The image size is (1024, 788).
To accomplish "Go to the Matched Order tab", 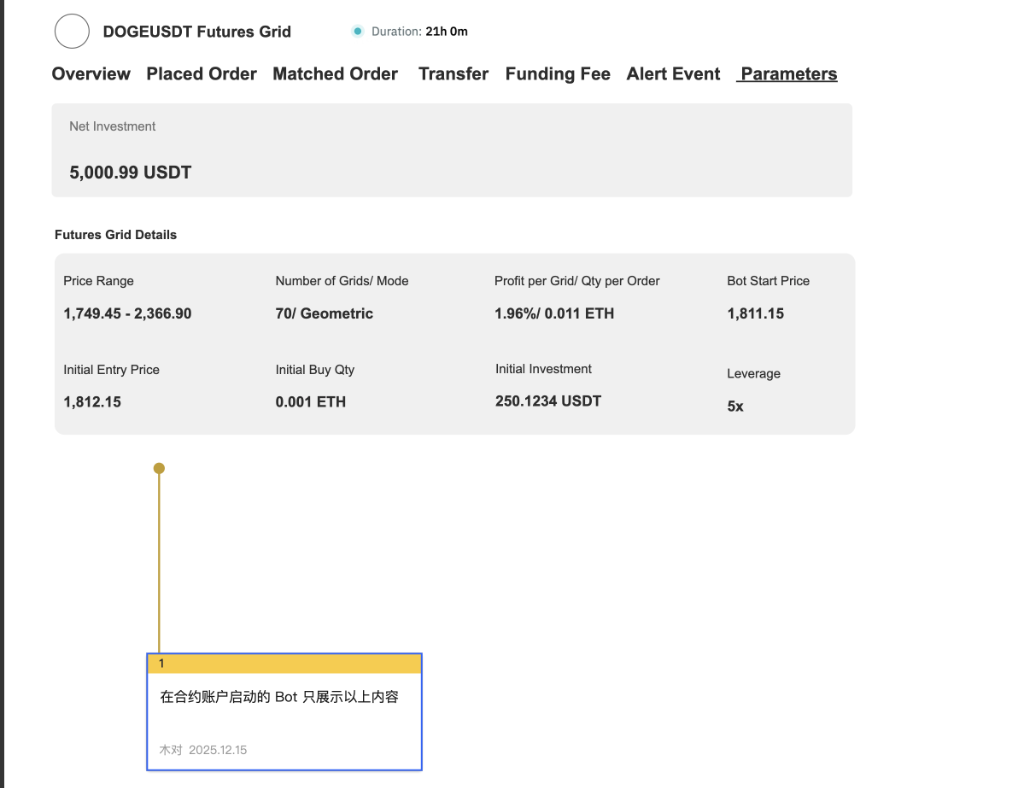I will (x=335, y=74).
